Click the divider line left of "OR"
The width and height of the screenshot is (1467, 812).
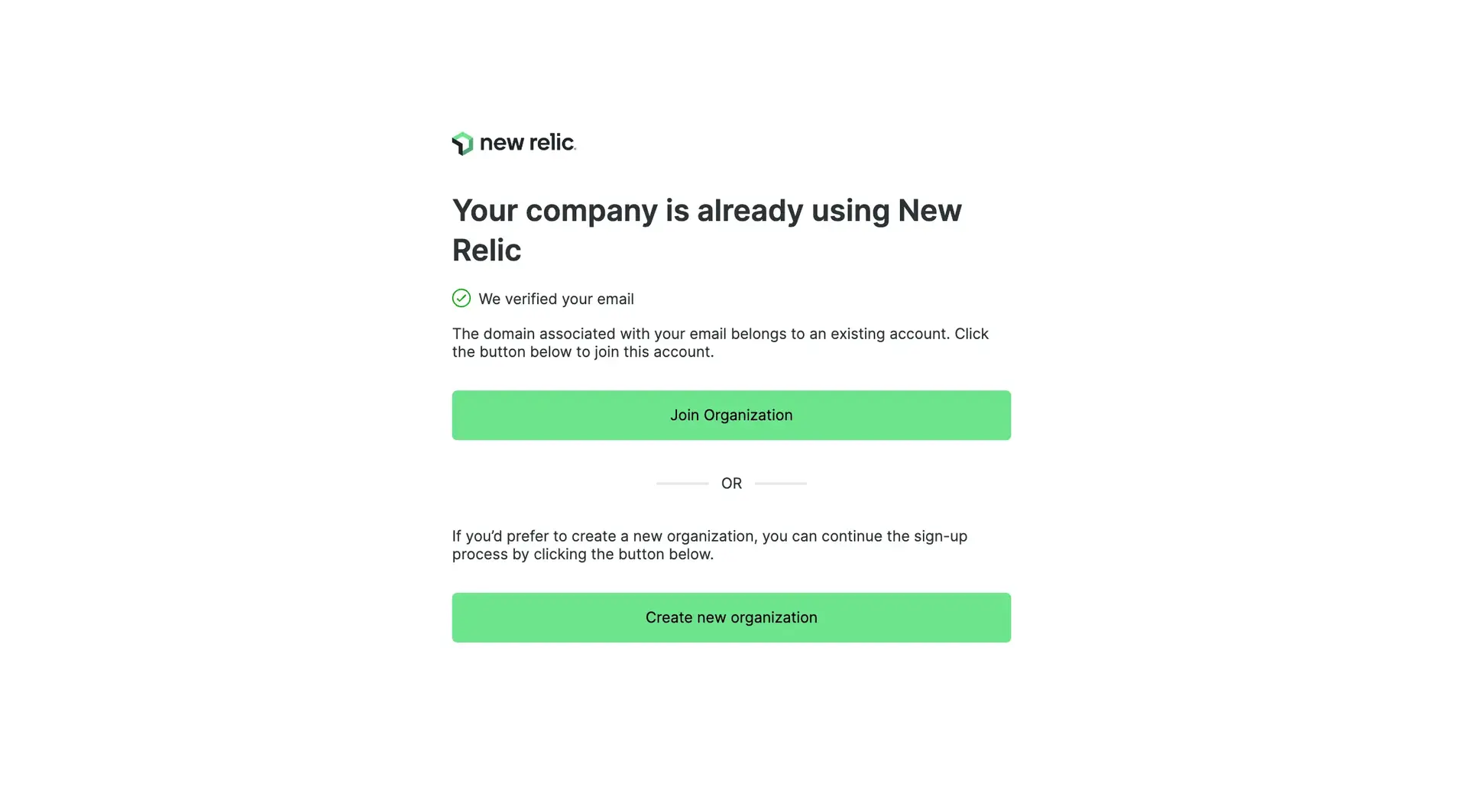[682, 484]
